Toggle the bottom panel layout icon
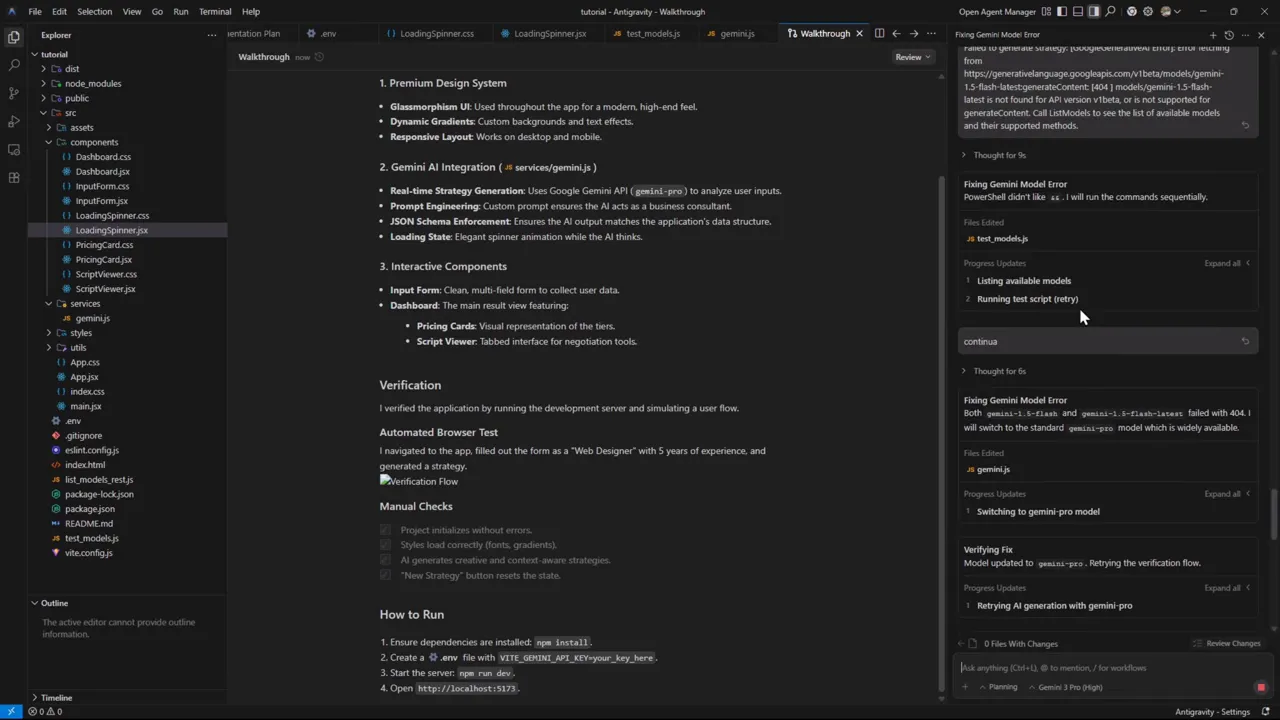Screen dimensions: 1280x720 [x=1078, y=11]
